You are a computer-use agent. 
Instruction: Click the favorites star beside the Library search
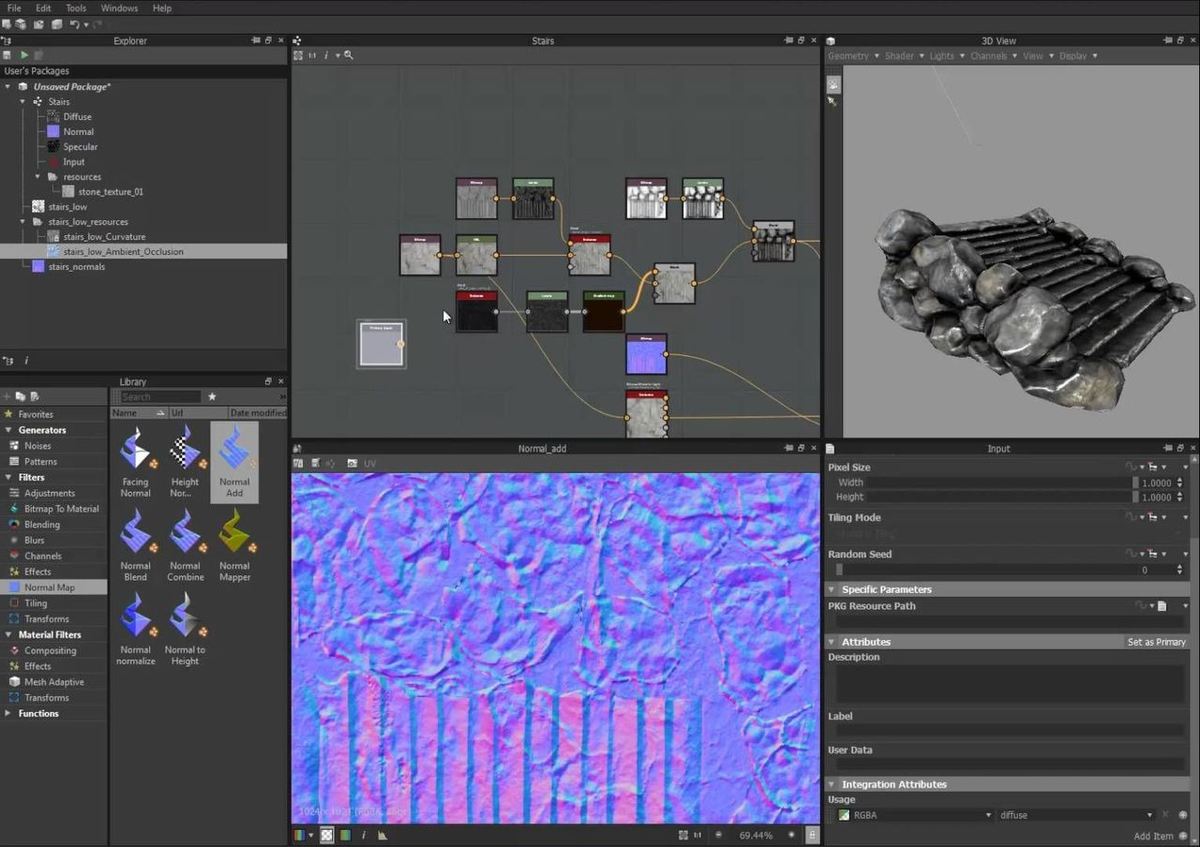coord(212,397)
